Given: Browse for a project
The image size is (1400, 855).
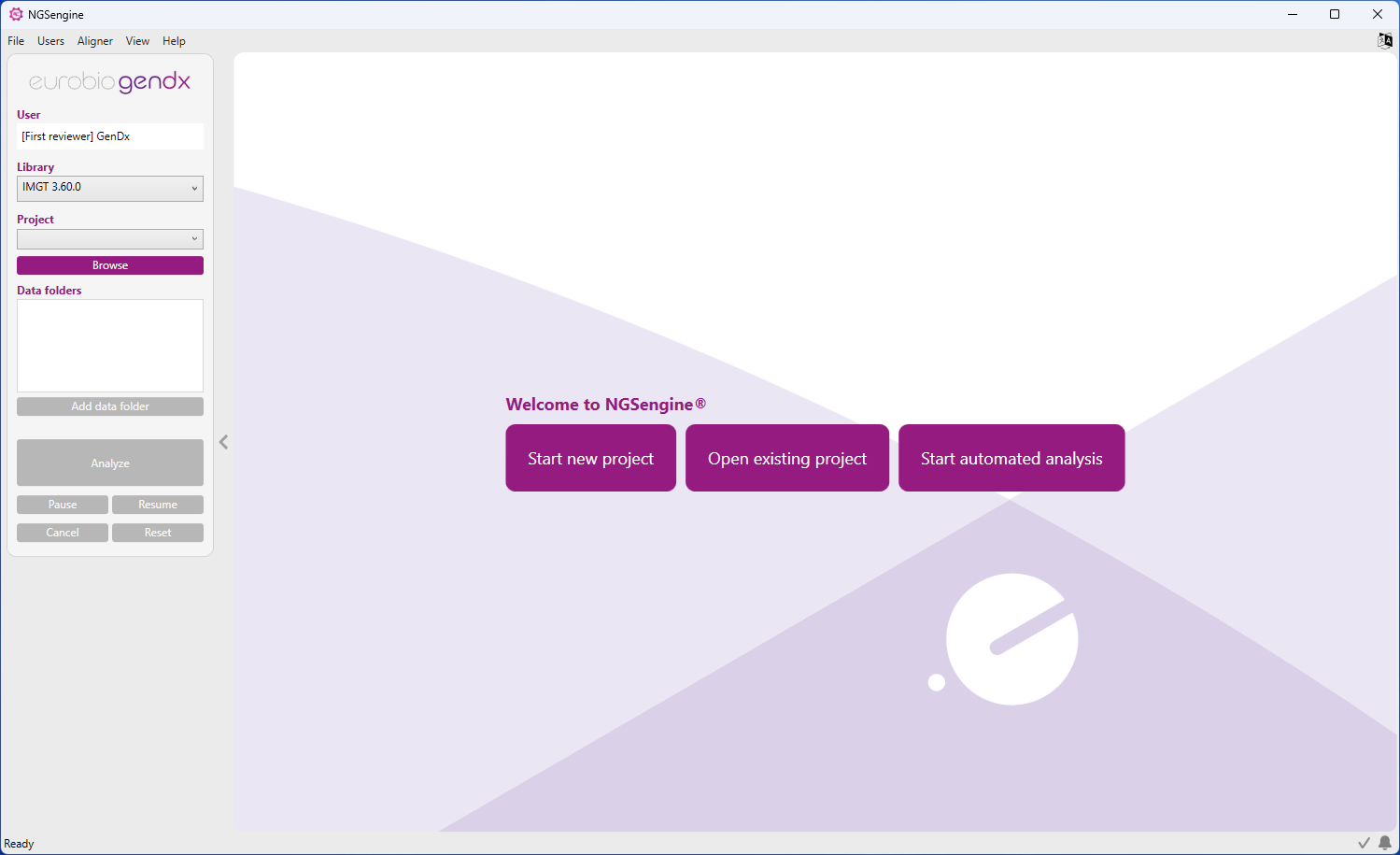Looking at the screenshot, I should click(109, 264).
